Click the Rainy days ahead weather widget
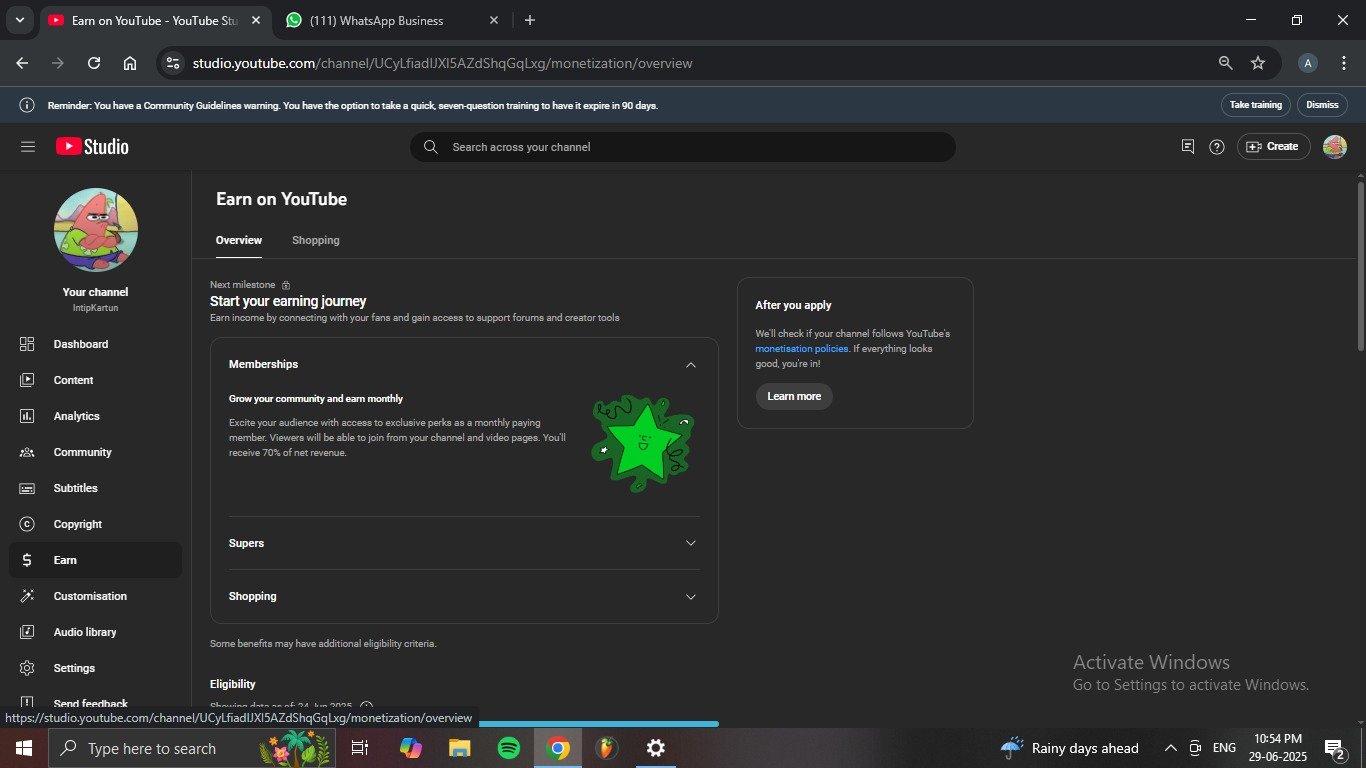The image size is (1366, 768). pyautogui.click(x=1070, y=748)
